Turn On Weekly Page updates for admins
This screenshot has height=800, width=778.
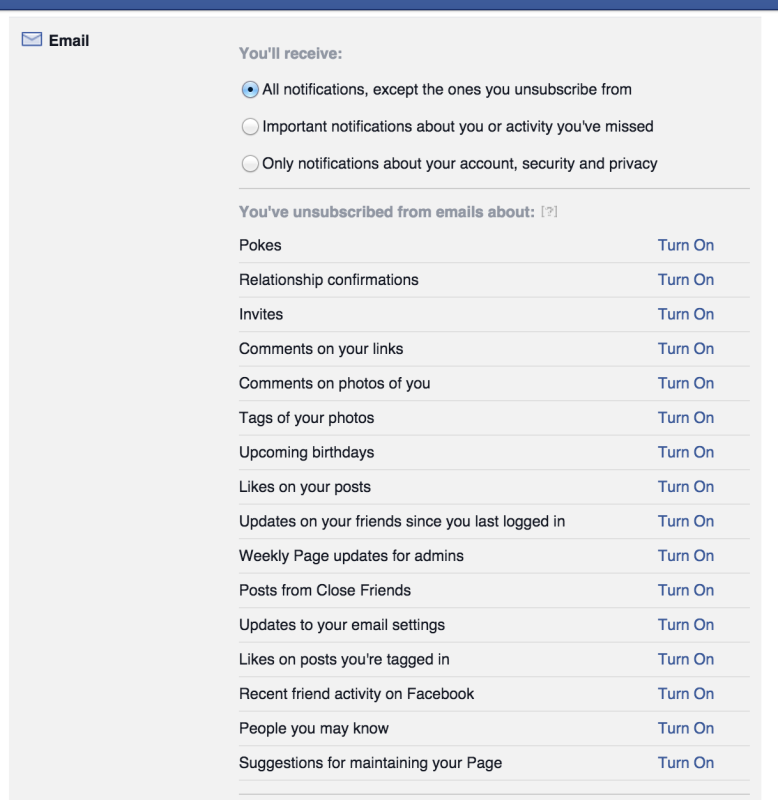point(686,556)
